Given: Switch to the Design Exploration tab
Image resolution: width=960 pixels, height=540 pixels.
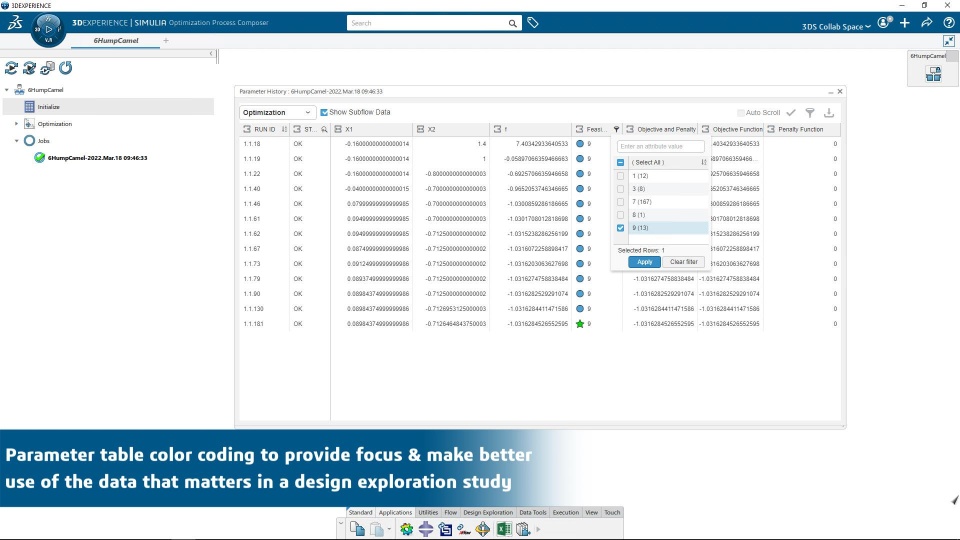Looking at the screenshot, I should click(x=488, y=512).
